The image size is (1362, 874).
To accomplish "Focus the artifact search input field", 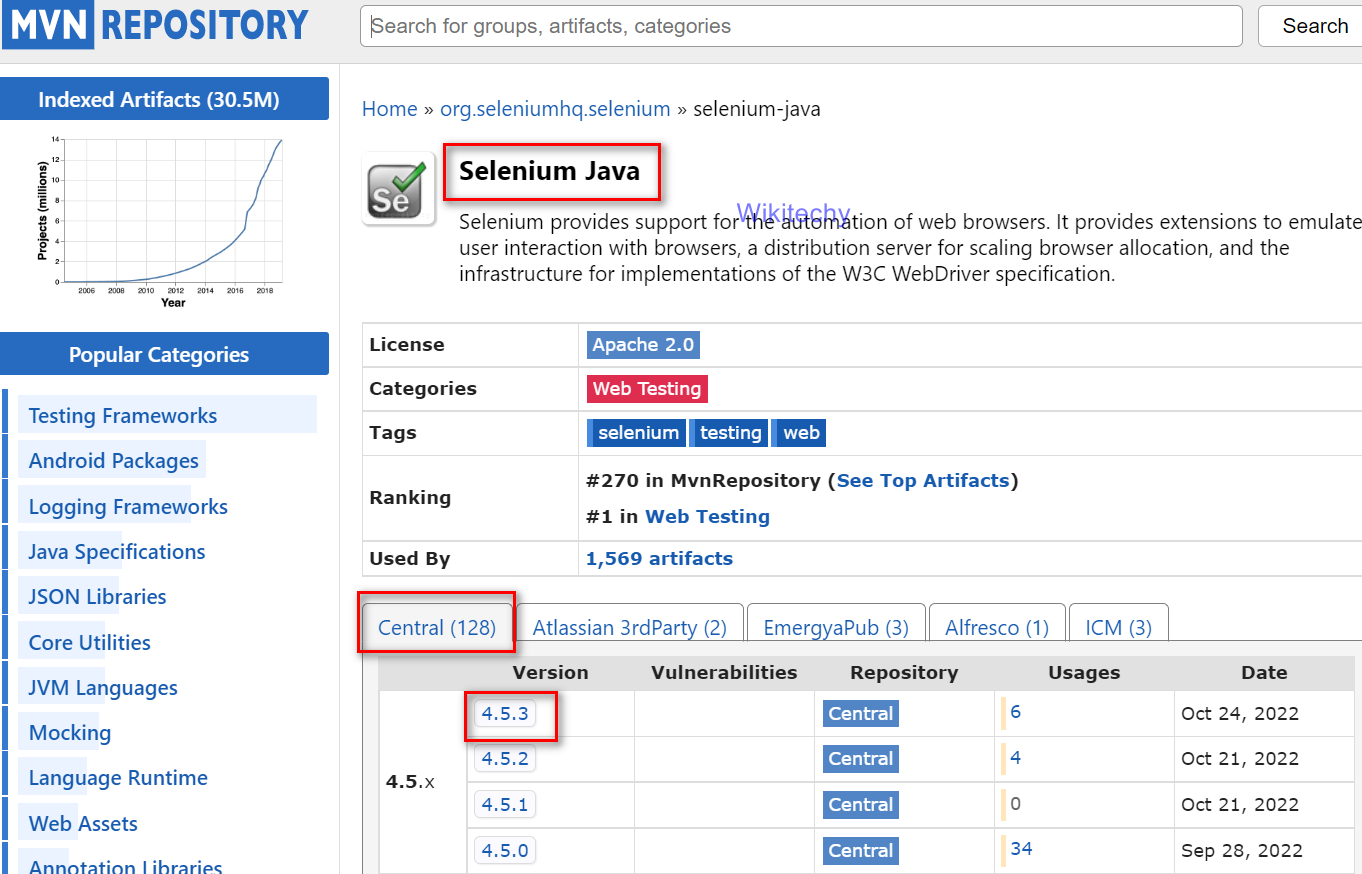I will point(800,26).
